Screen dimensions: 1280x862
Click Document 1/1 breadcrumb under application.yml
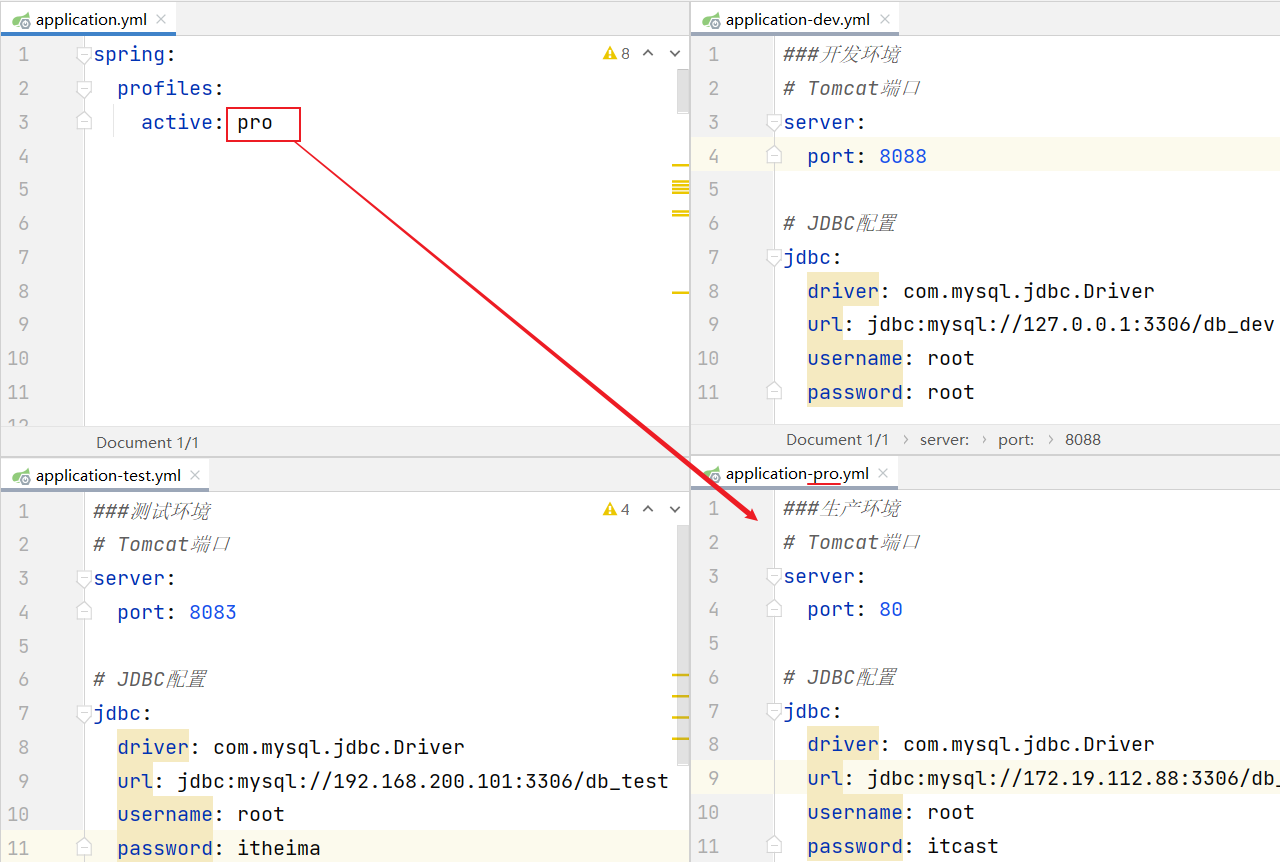[x=148, y=442]
